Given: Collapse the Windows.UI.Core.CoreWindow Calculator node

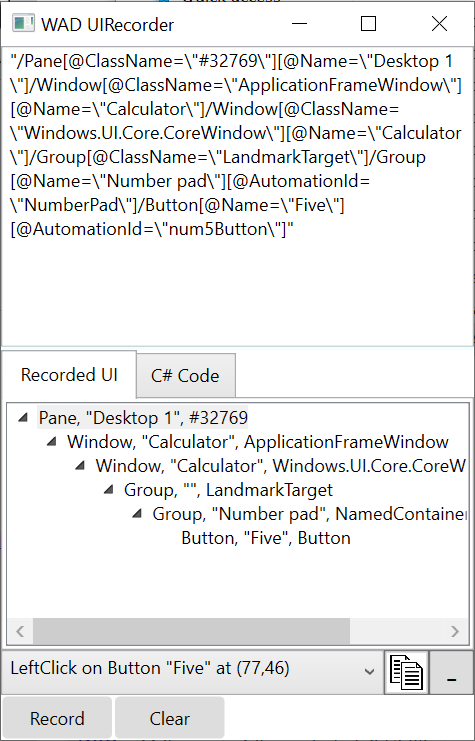Looking at the screenshot, I should tap(80, 465).
